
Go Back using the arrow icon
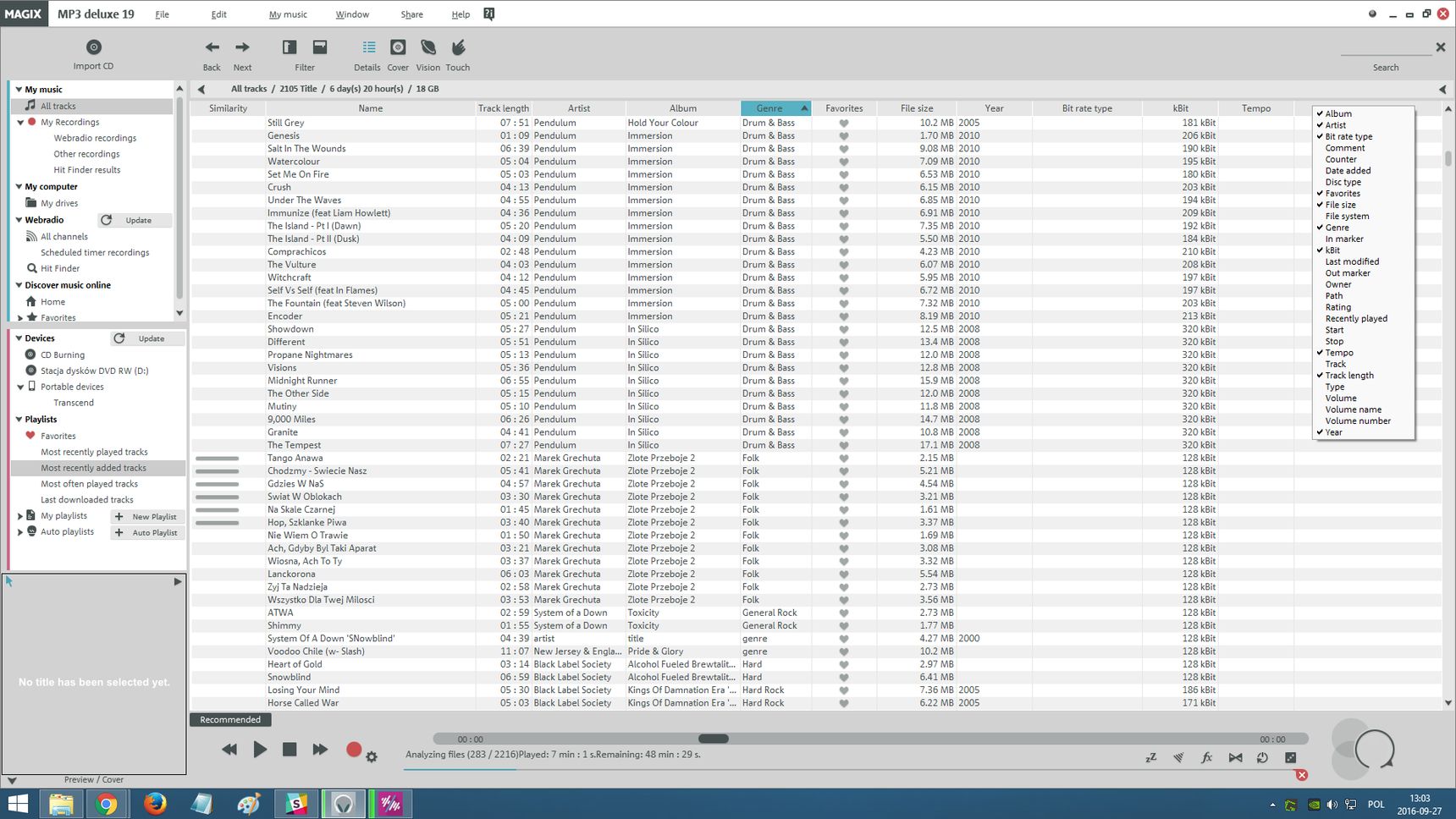tap(212, 47)
